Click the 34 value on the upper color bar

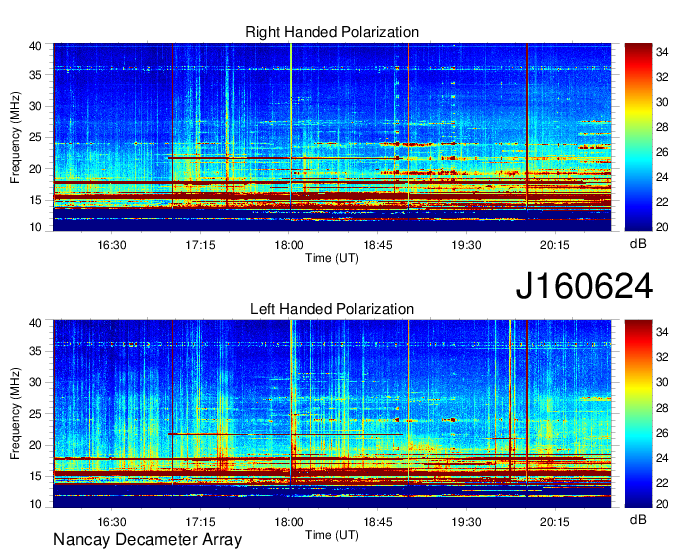click(662, 52)
